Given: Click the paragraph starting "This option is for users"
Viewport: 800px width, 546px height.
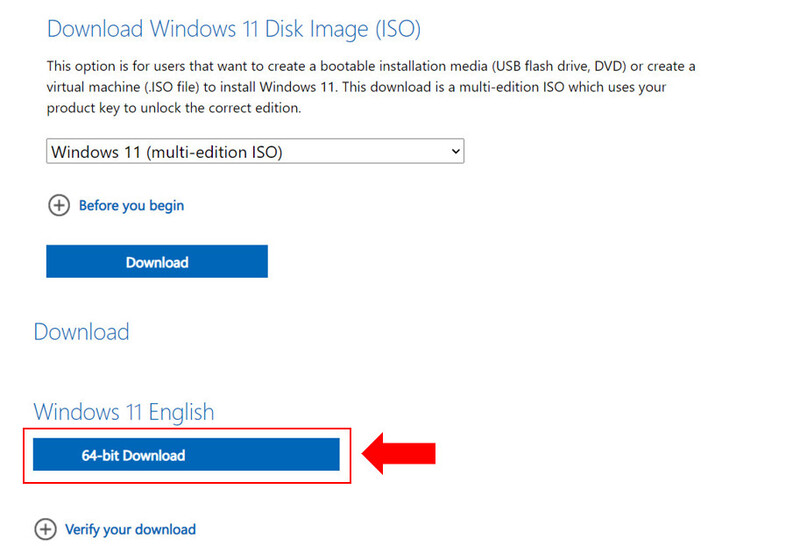Looking at the screenshot, I should coord(371,87).
